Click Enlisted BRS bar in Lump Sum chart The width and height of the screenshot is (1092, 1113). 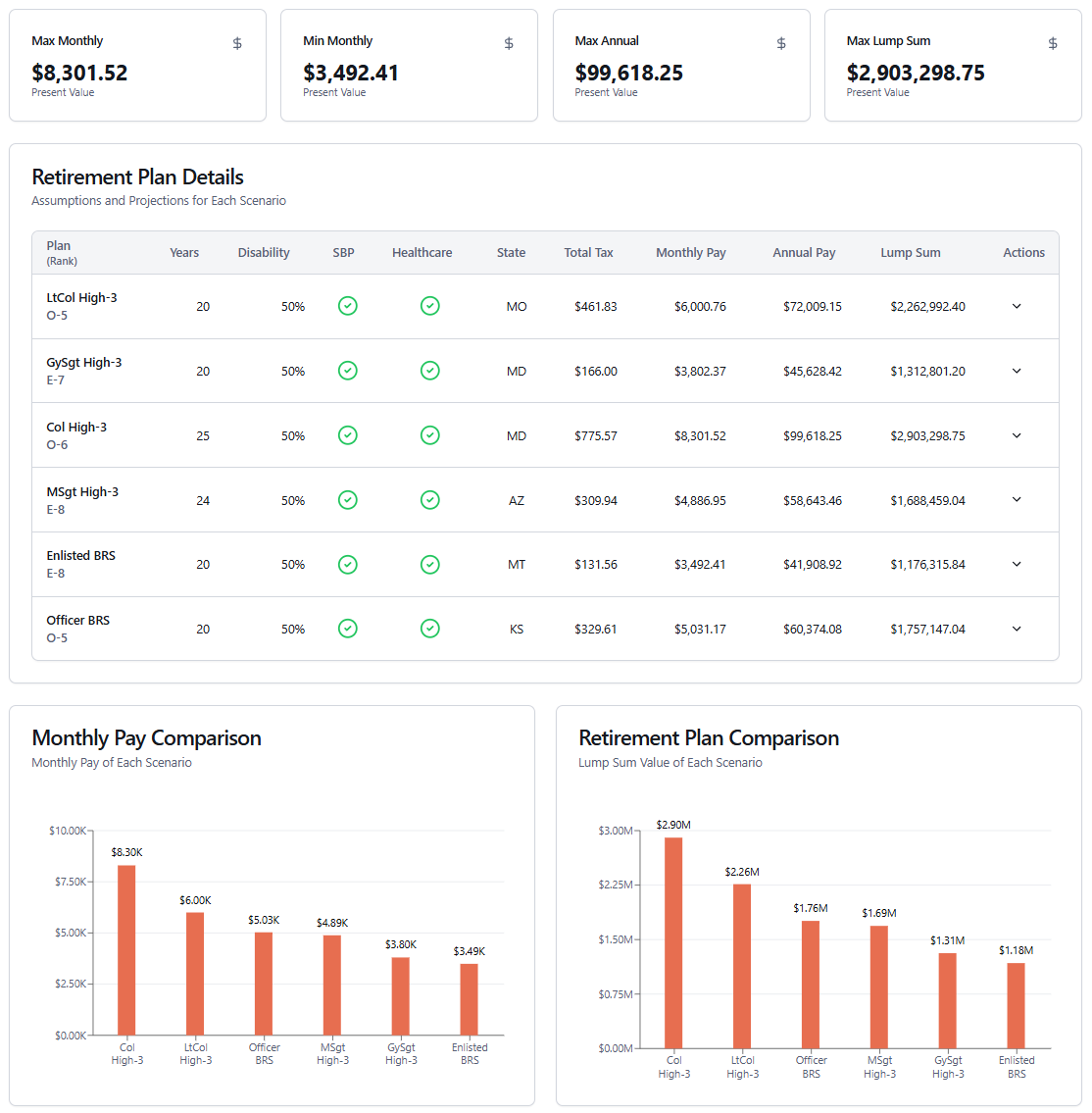click(x=1017, y=1006)
